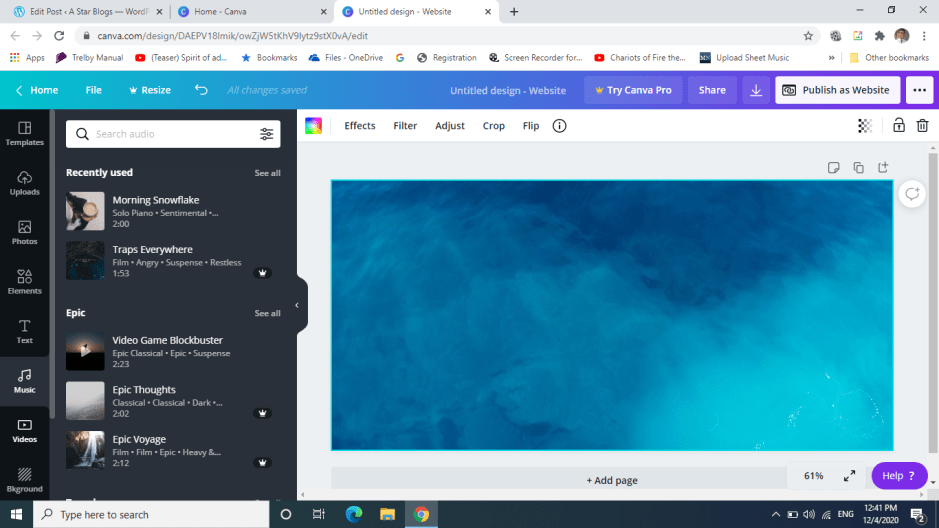
Task: Open the Bkground panel
Action: [x=25, y=480]
